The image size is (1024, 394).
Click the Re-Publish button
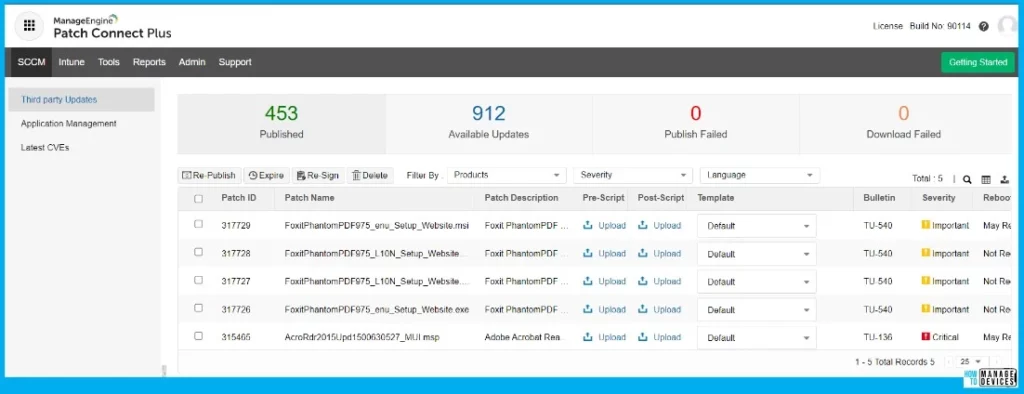coord(209,175)
